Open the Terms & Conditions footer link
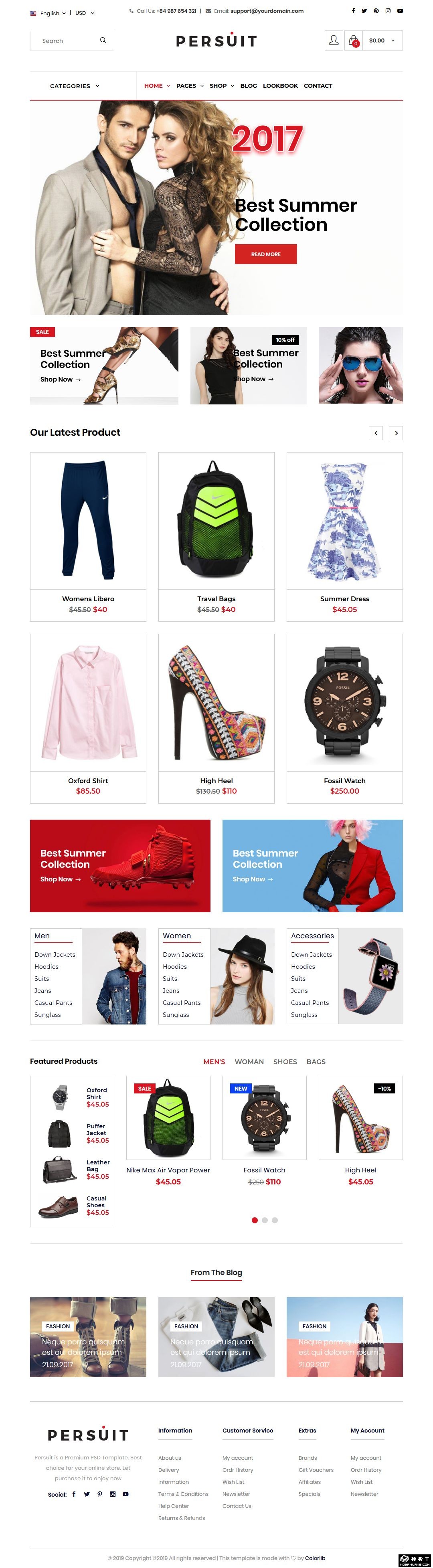 pyautogui.click(x=183, y=1494)
